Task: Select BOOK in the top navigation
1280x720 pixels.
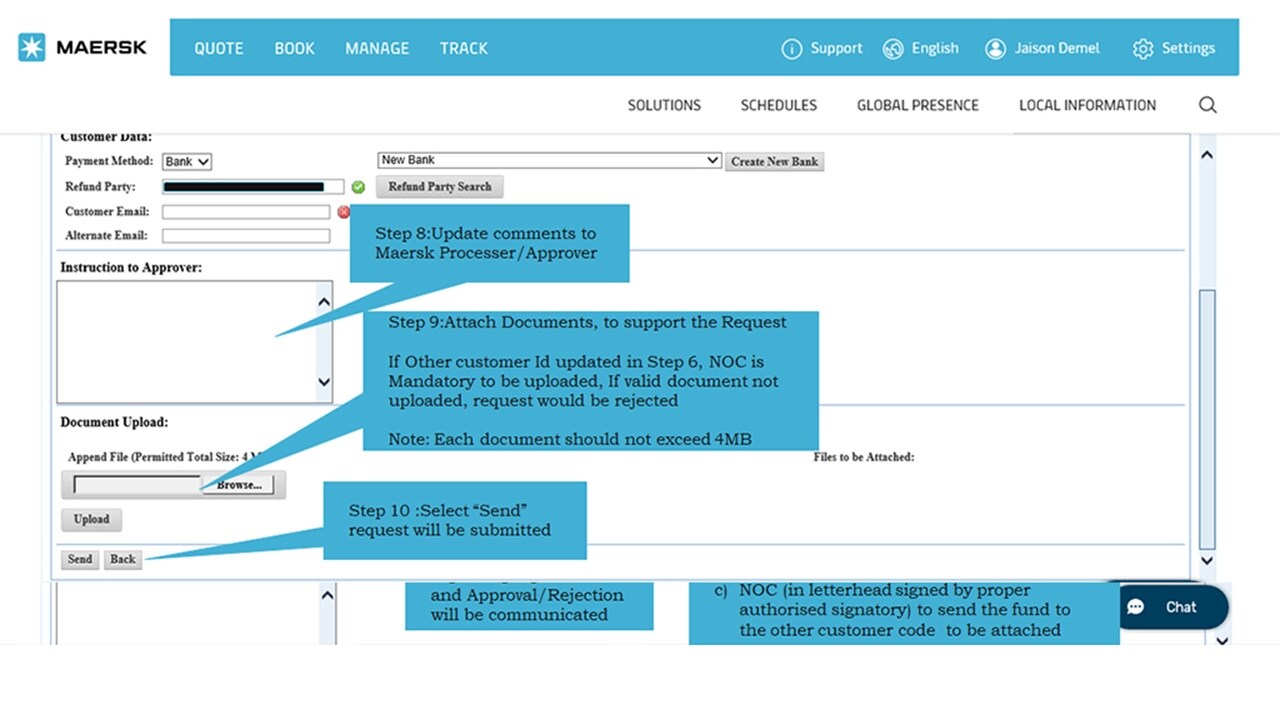Action: pos(294,48)
